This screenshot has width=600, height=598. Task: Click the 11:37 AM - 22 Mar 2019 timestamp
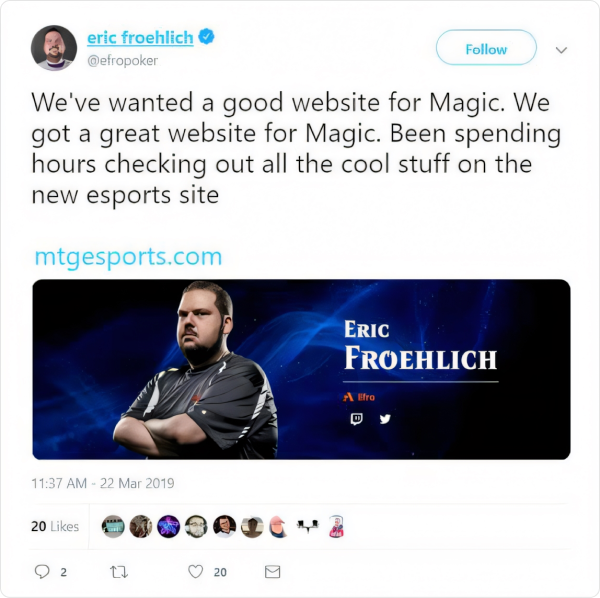click(103, 483)
